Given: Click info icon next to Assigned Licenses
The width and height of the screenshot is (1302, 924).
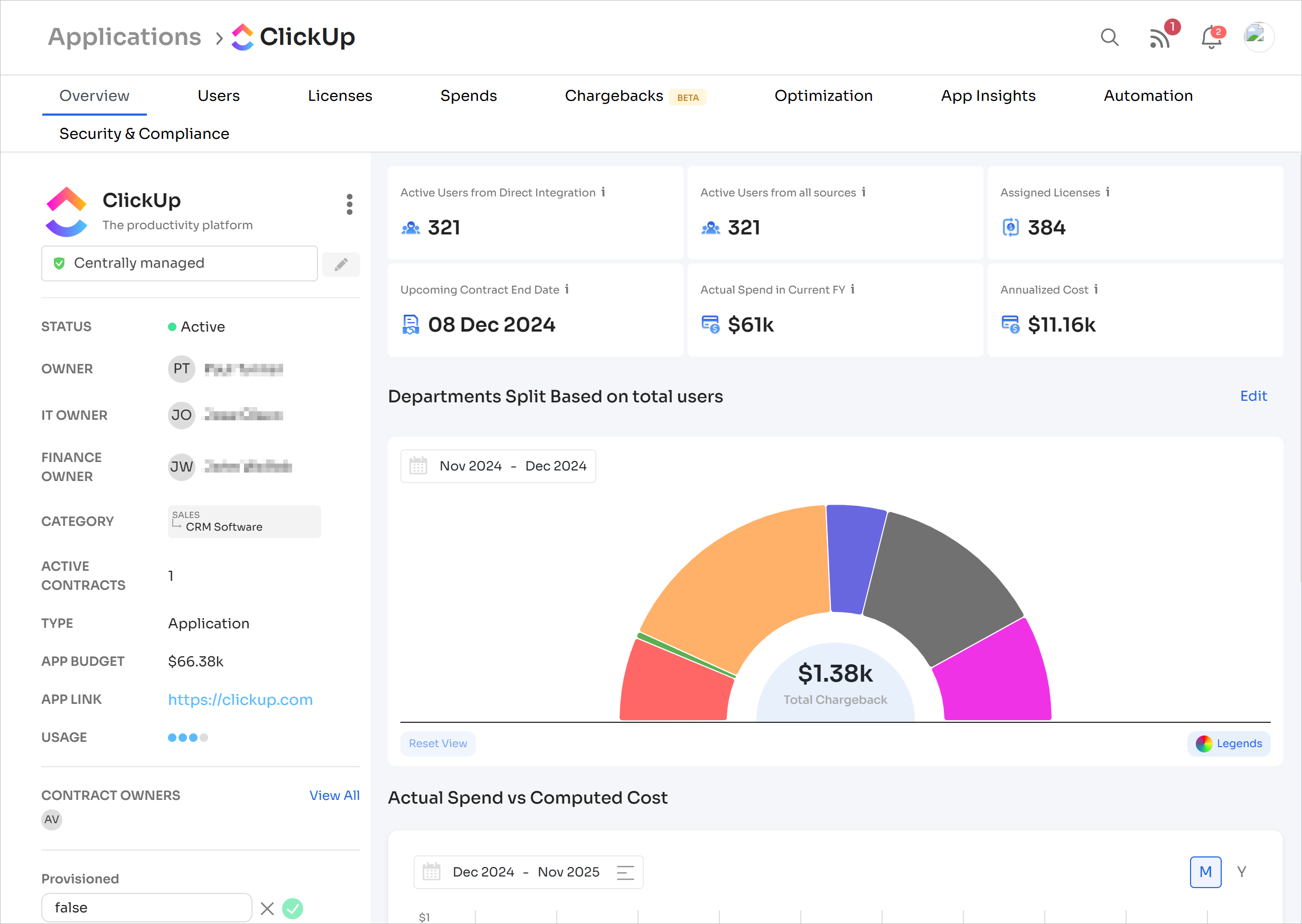Looking at the screenshot, I should pos(1108,192).
